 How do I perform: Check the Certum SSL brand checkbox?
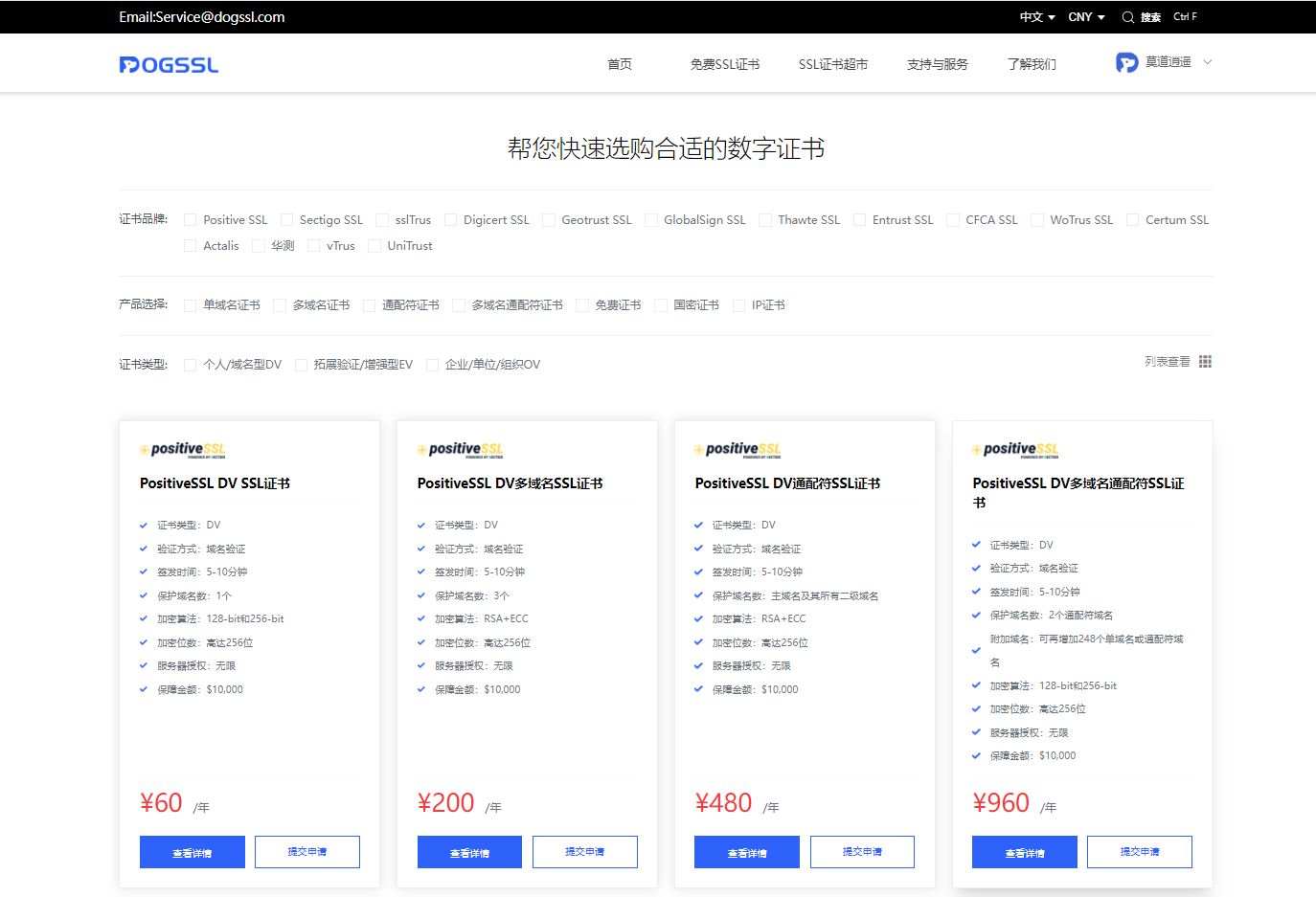point(1133,220)
